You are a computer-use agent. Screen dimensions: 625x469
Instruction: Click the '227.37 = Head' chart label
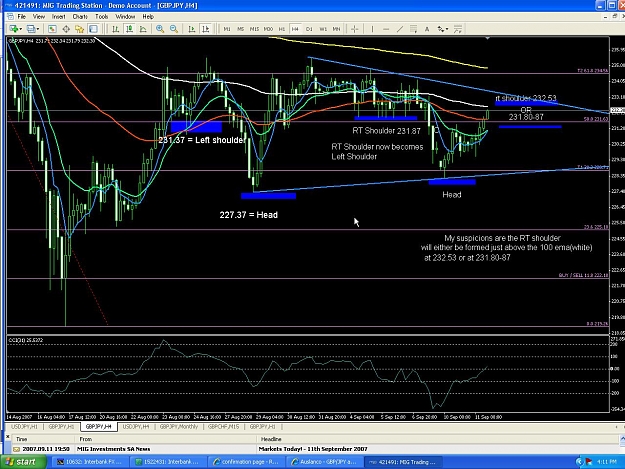(x=249, y=215)
